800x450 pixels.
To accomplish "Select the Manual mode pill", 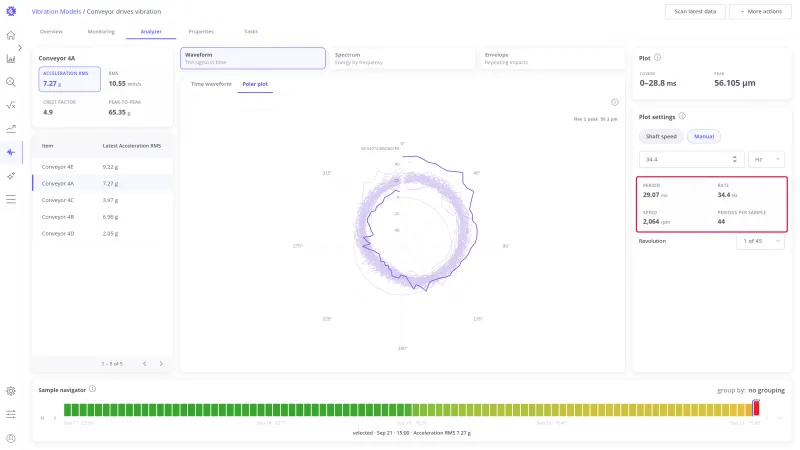I will (704, 137).
